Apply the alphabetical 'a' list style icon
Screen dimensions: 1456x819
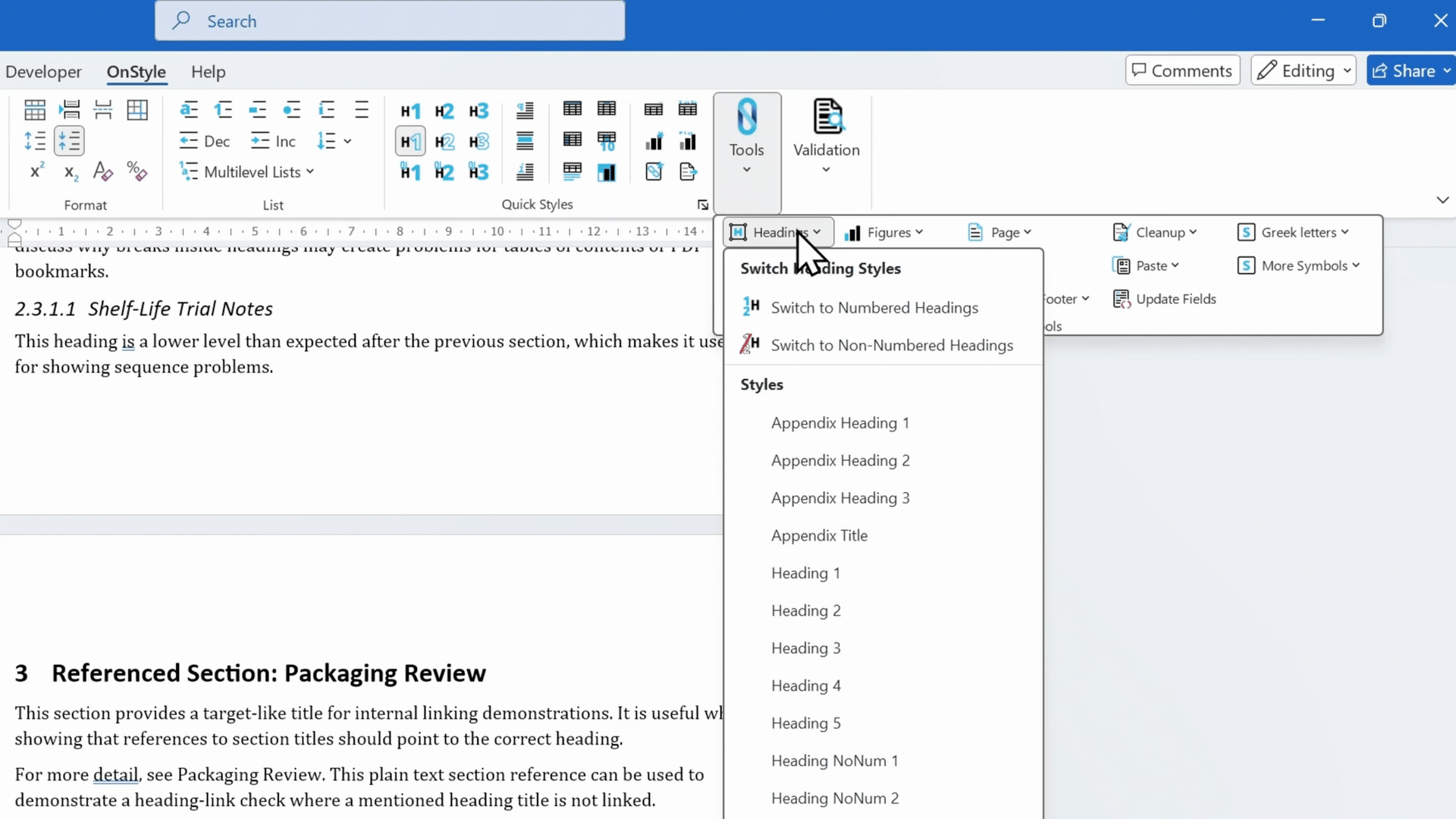(189, 110)
